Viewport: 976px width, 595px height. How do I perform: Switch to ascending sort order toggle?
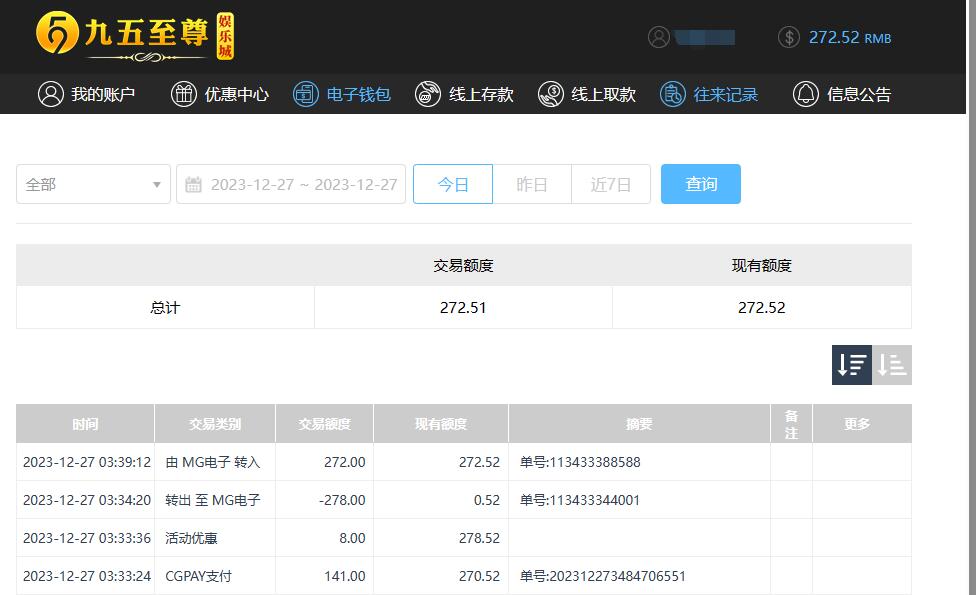(892, 365)
